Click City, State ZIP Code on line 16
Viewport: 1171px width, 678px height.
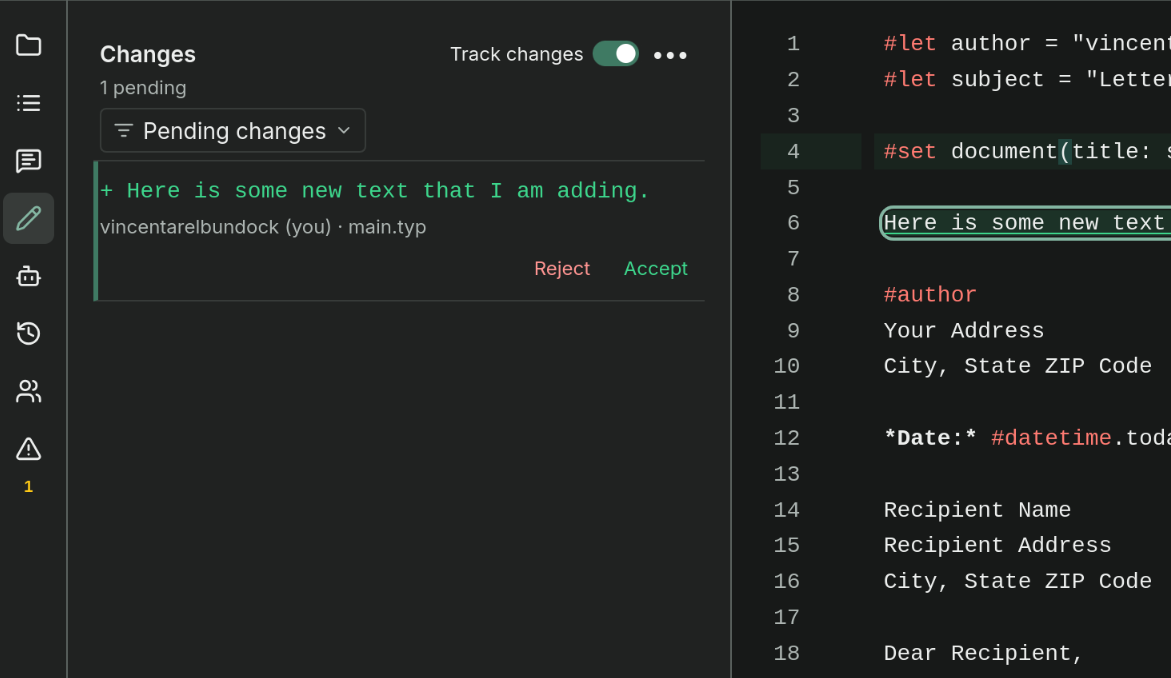click(x=1017, y=582)
